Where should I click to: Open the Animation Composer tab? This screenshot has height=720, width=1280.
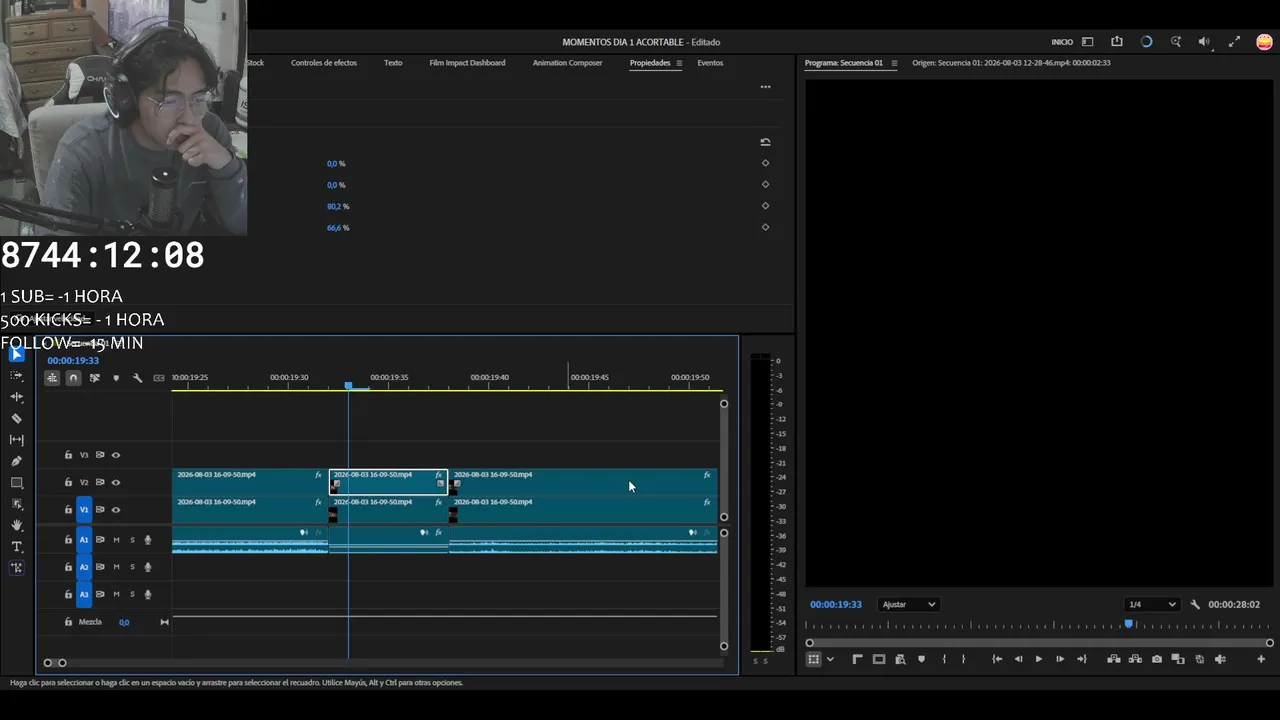pyautogui.click(x=567, y=63)
